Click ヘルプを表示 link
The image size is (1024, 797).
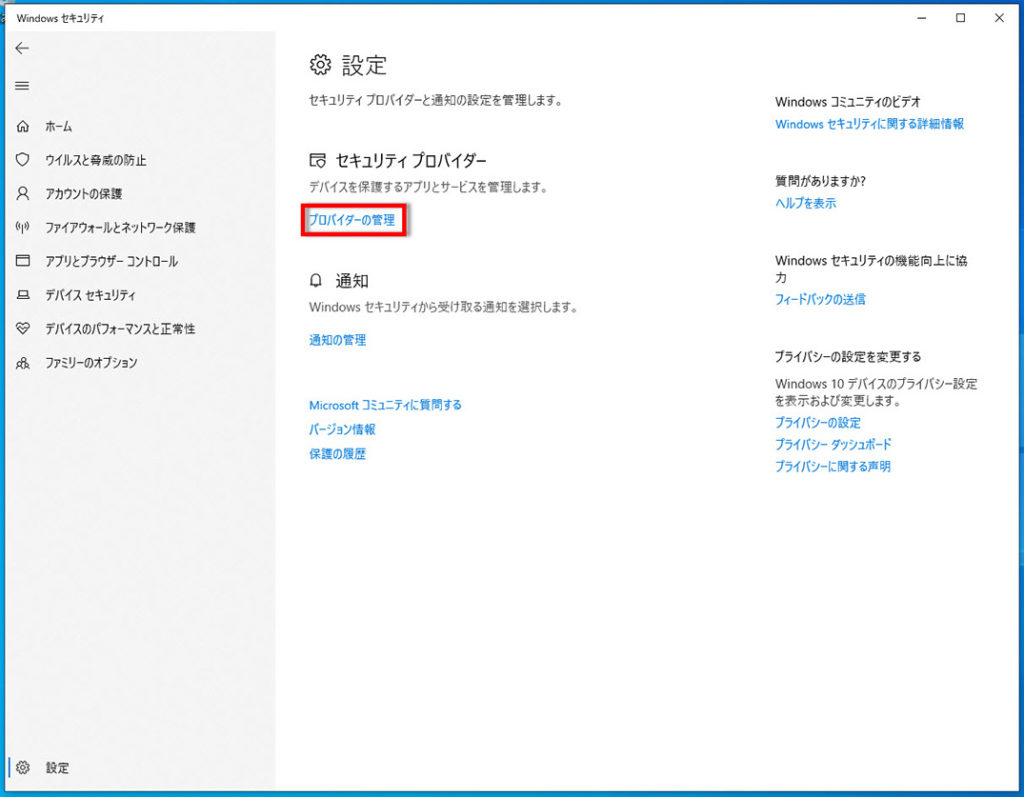coord(805,203)
